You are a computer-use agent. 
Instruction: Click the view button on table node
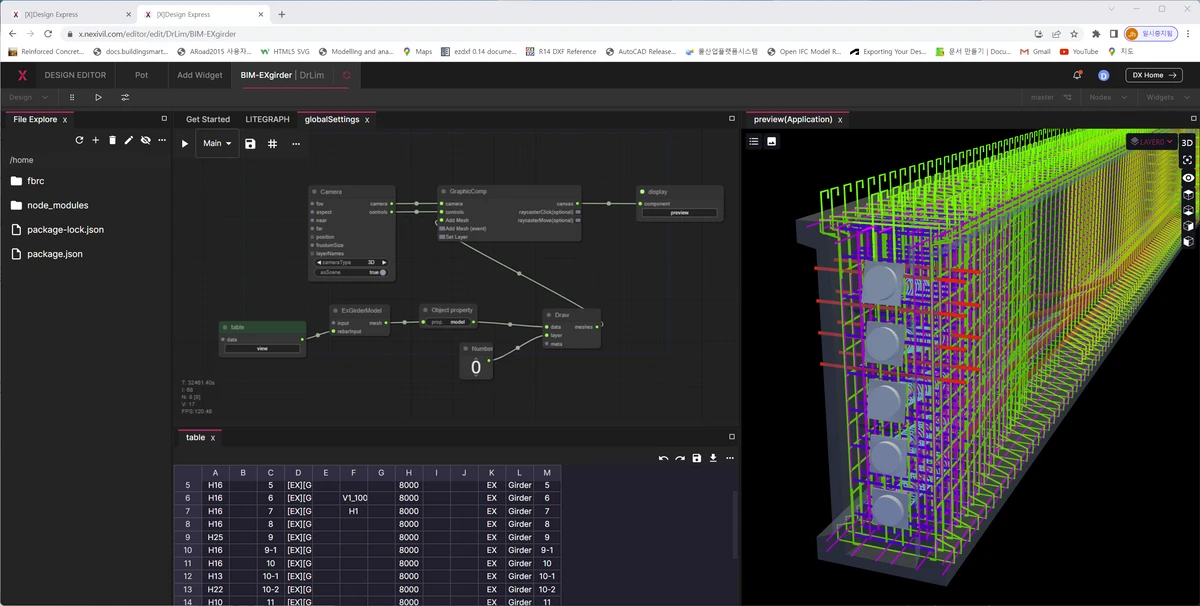(262, 349)
